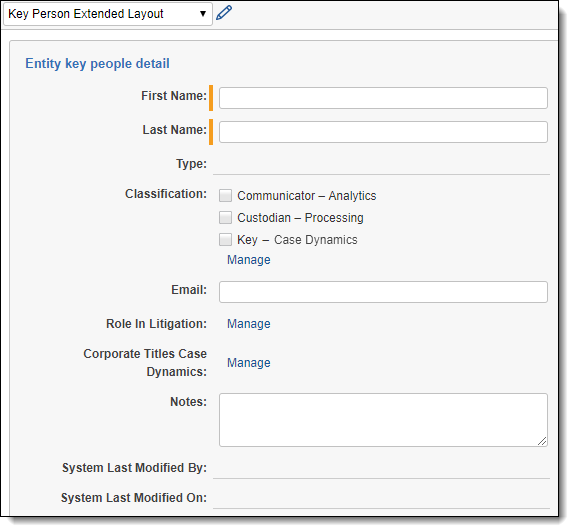Click the Entity key people detail heading

click(97, 63)
